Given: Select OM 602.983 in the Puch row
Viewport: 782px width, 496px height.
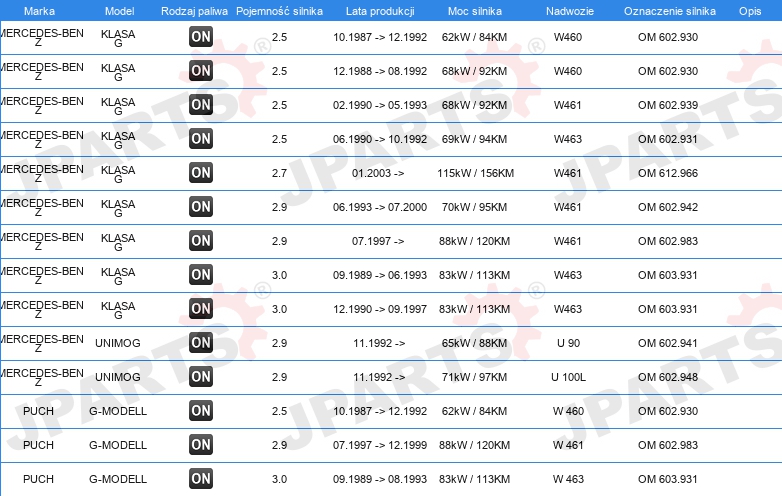Looking at the screenshot, I should [668, 445].
